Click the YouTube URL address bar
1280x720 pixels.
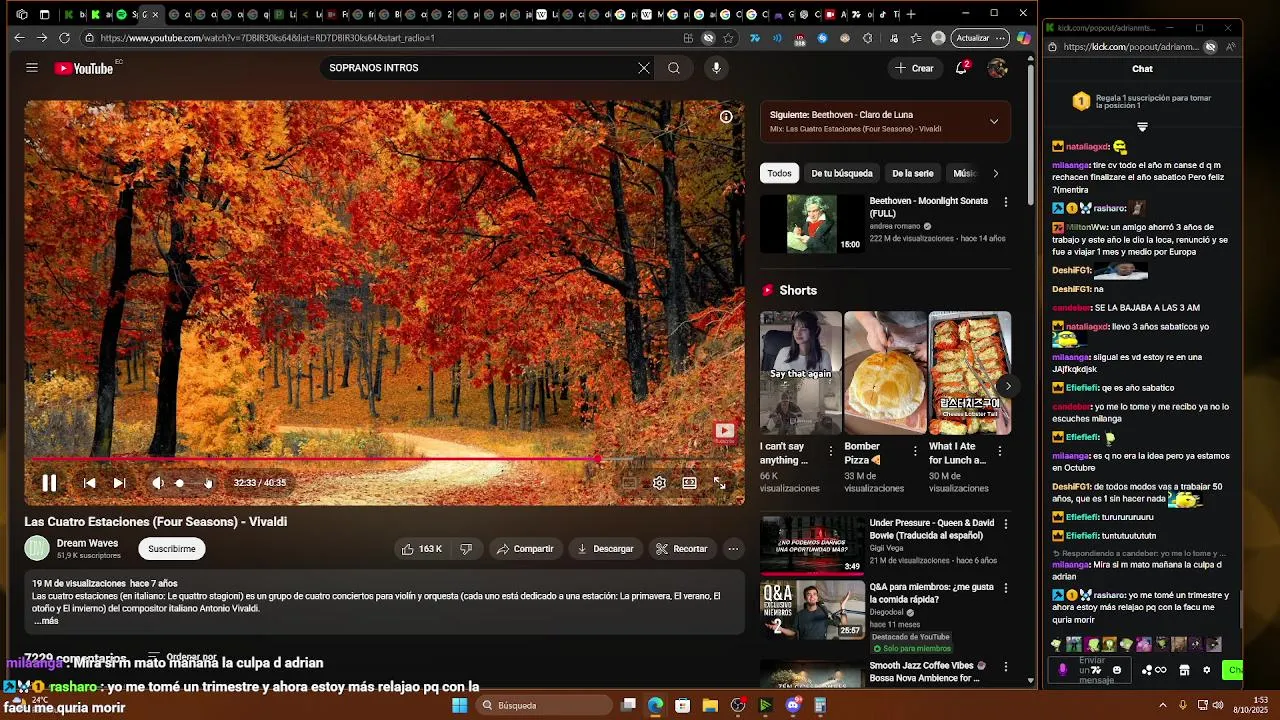[380, 38]
